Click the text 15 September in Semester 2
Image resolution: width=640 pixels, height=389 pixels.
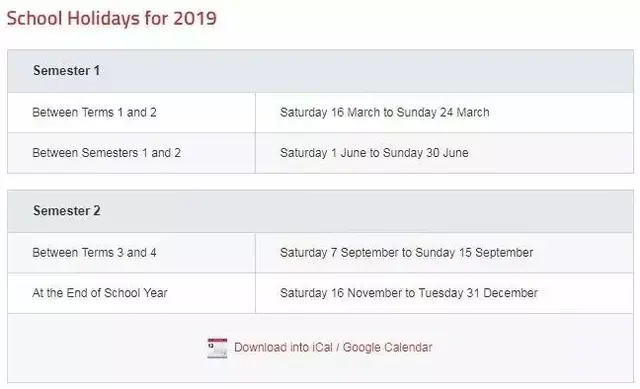tap(496, 253)
